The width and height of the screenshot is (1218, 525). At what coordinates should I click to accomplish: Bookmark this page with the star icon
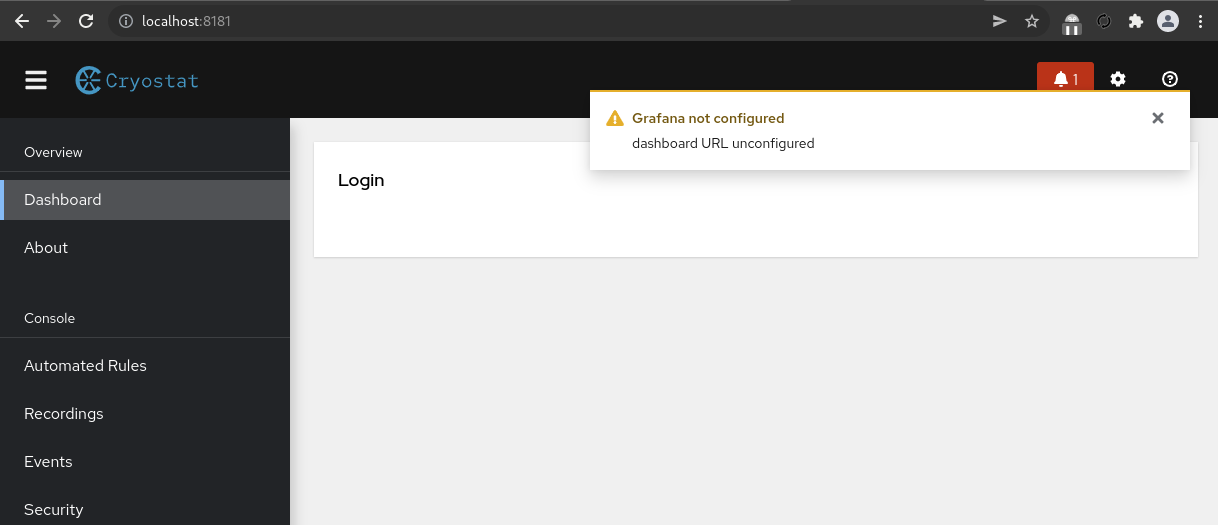click(1032, 21)
